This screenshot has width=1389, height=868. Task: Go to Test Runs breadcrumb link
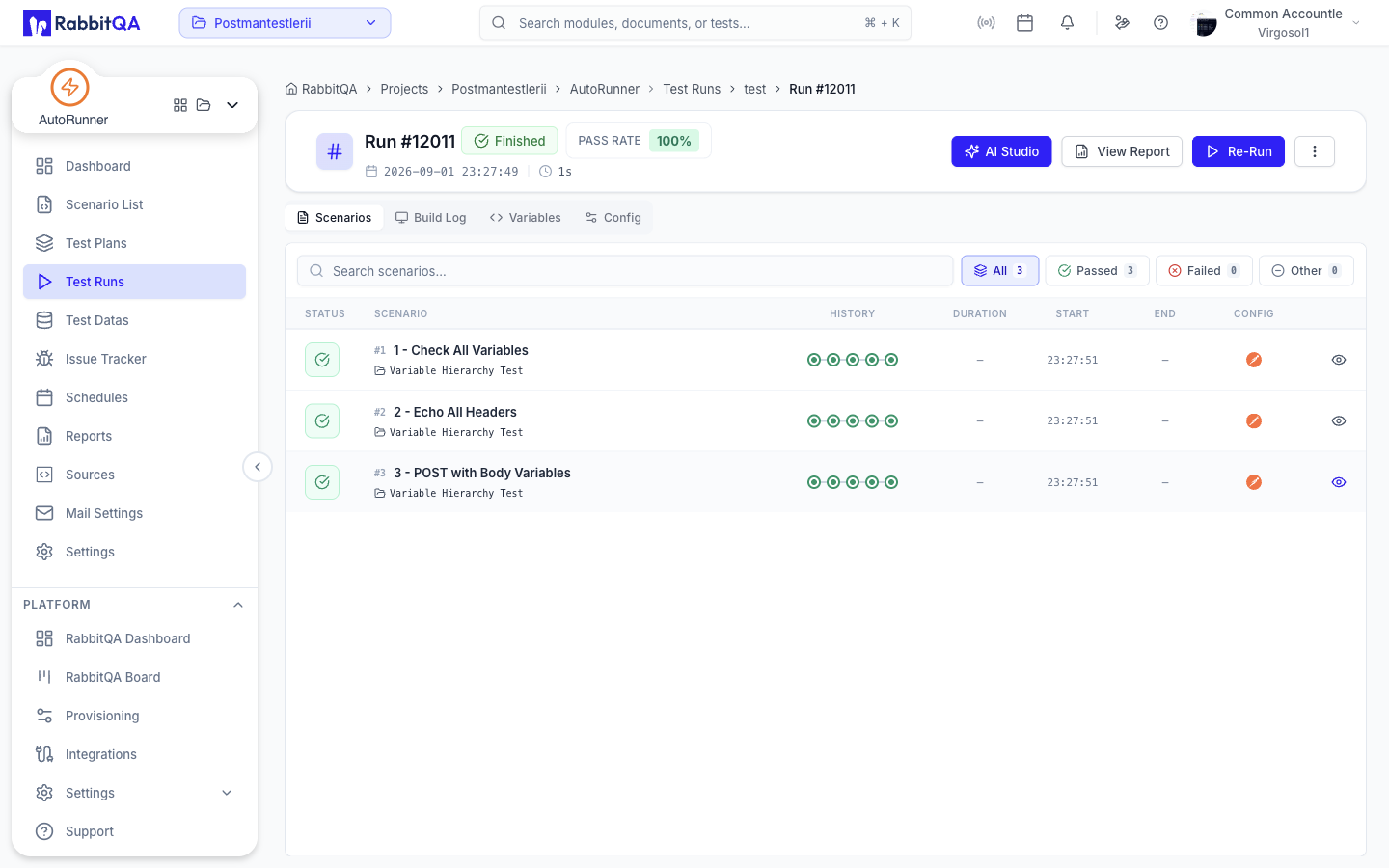(x=692, y=89)
